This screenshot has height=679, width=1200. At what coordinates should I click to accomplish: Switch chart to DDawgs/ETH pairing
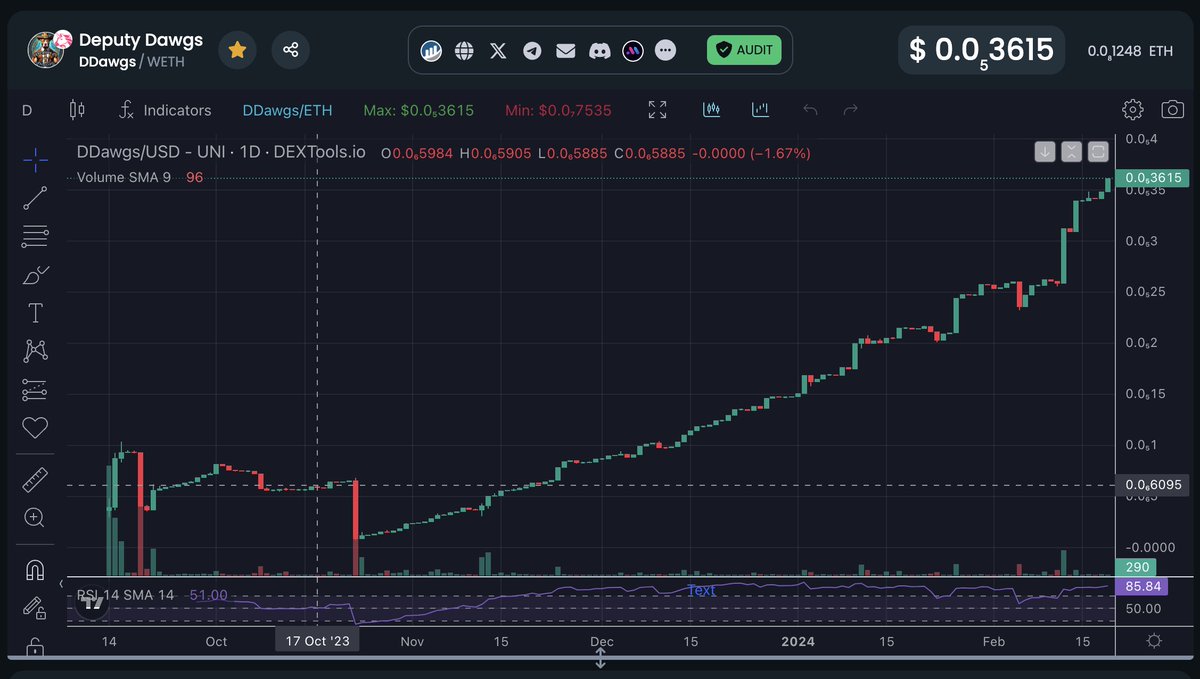point(287,110)
